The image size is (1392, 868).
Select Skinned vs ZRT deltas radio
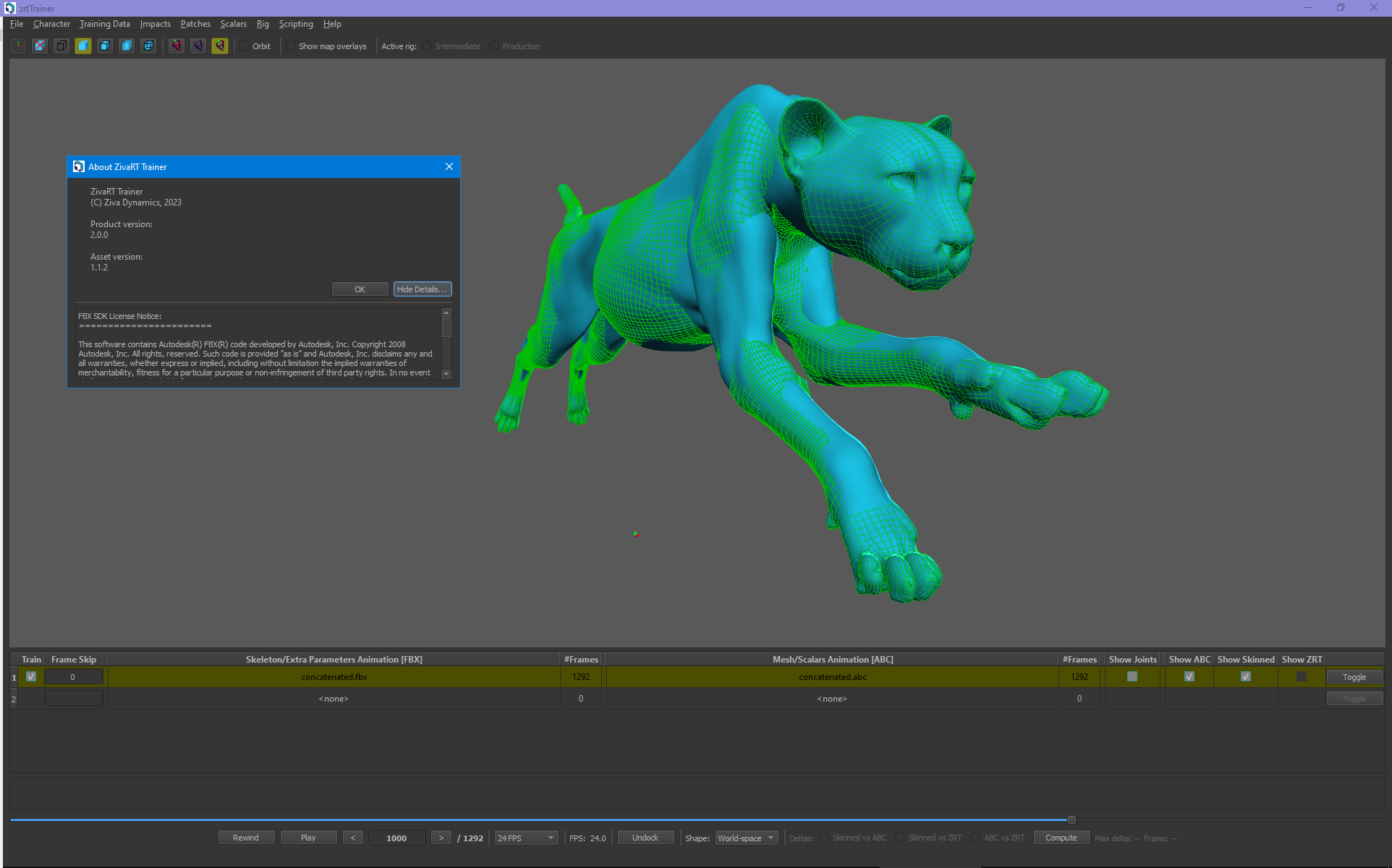(x=900, y=838)
